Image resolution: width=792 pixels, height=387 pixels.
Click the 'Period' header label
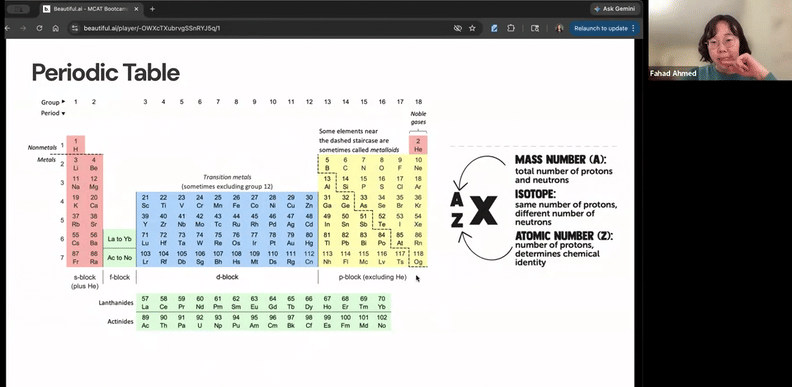pyautogui.click(x=50, y=113)
